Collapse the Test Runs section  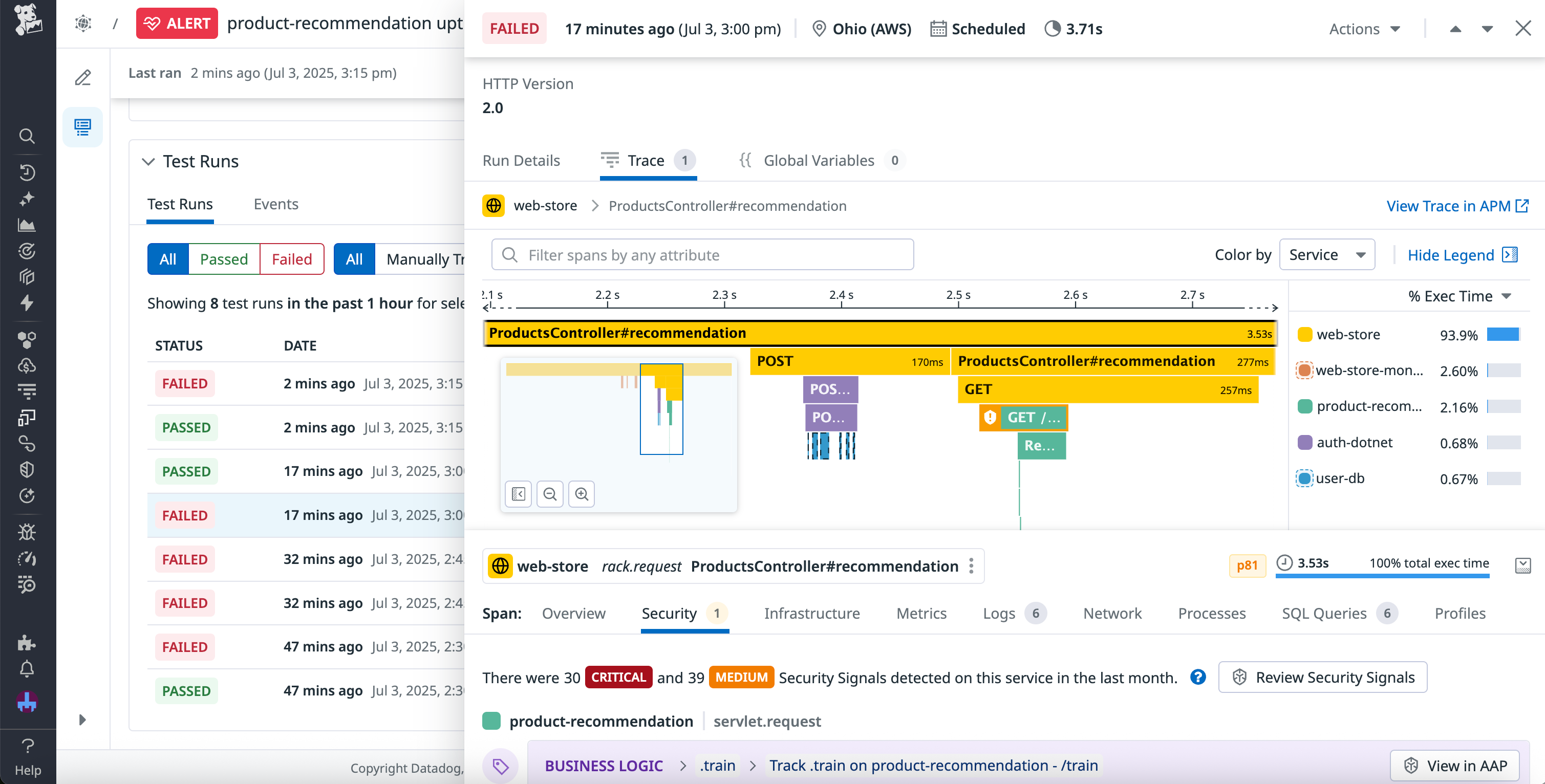pos(148,161)
